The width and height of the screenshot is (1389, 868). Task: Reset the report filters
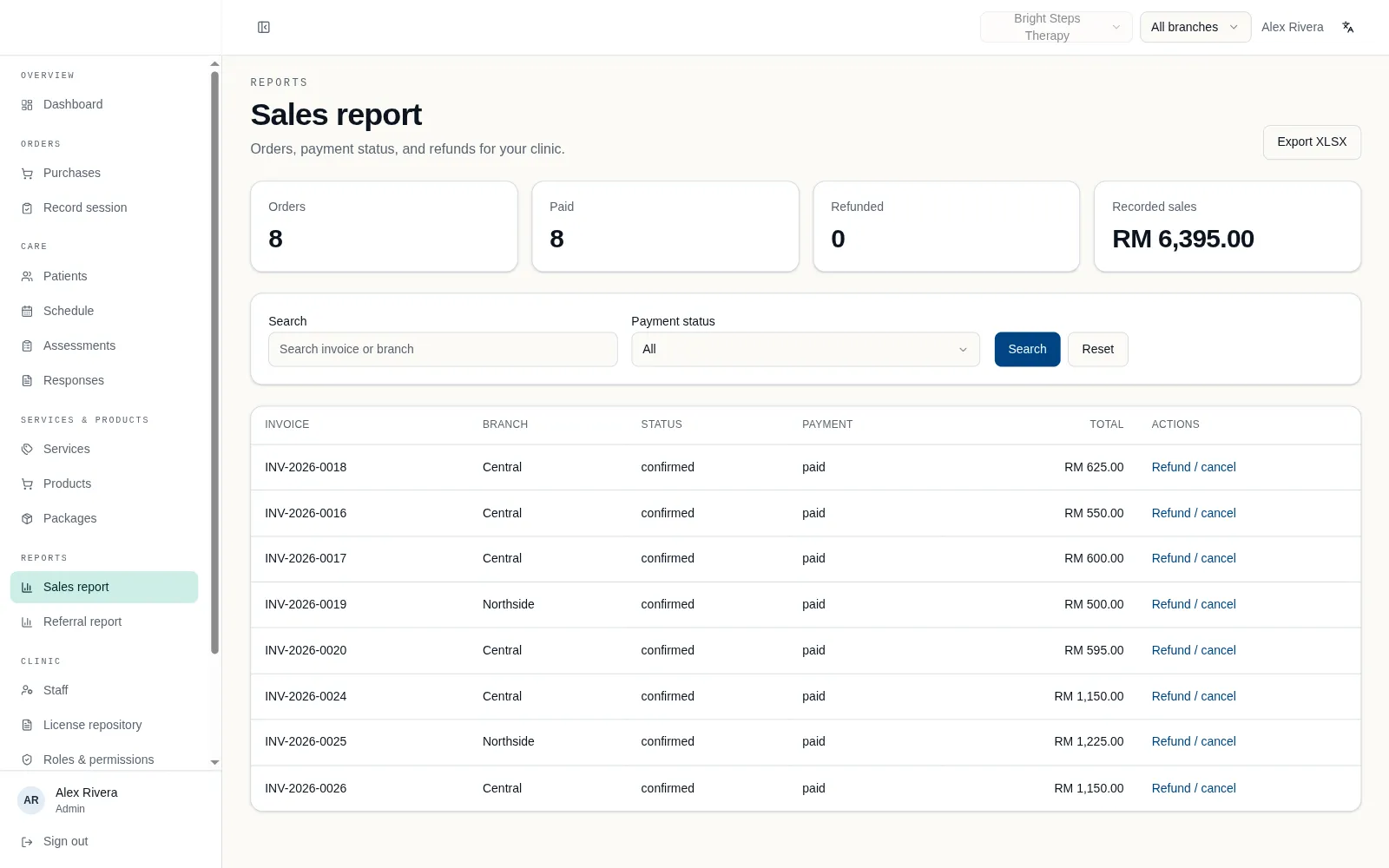pyautogui.click(x=1097, y=349)
